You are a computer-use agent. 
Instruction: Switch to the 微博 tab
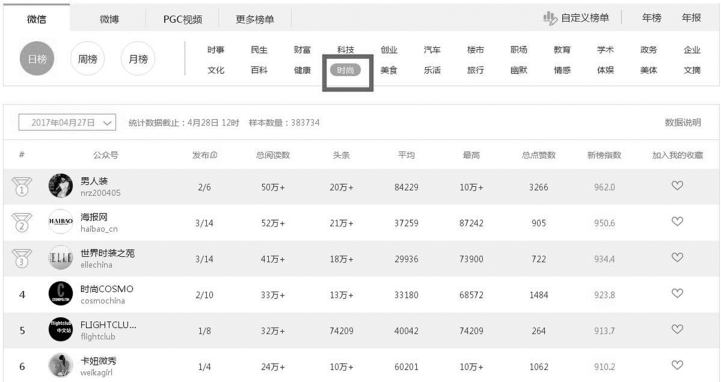[109, 19]
